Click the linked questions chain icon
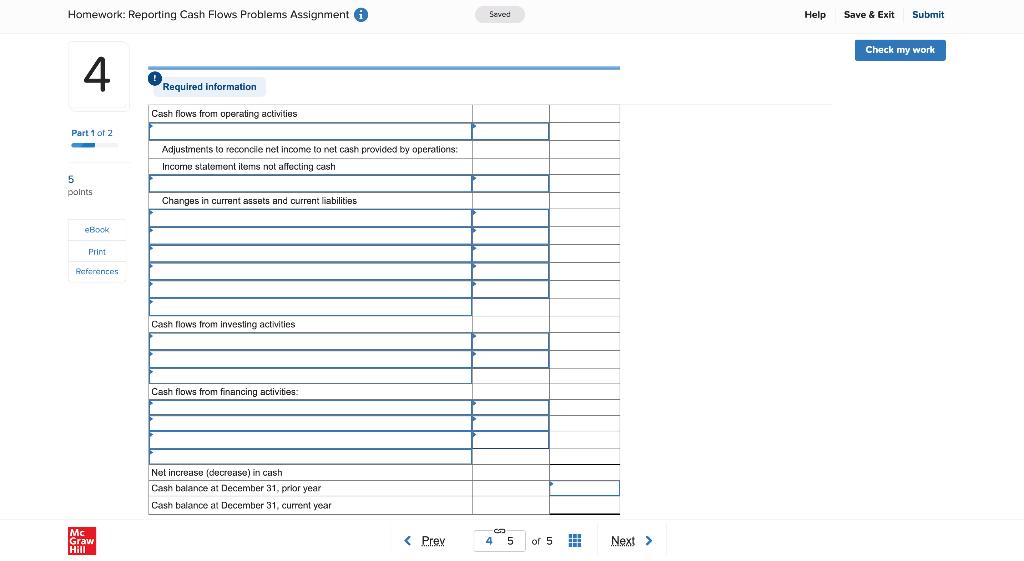Screen dimensions: 1024x561 (500, 530)
